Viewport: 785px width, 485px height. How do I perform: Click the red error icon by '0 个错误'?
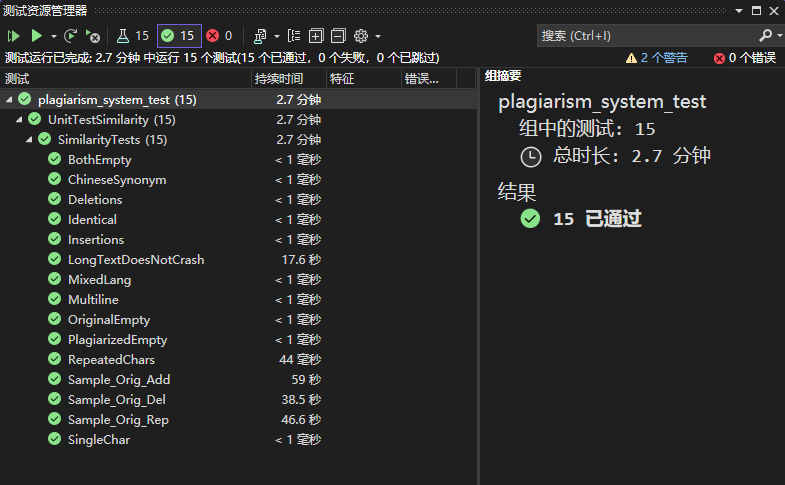point(719,59)
